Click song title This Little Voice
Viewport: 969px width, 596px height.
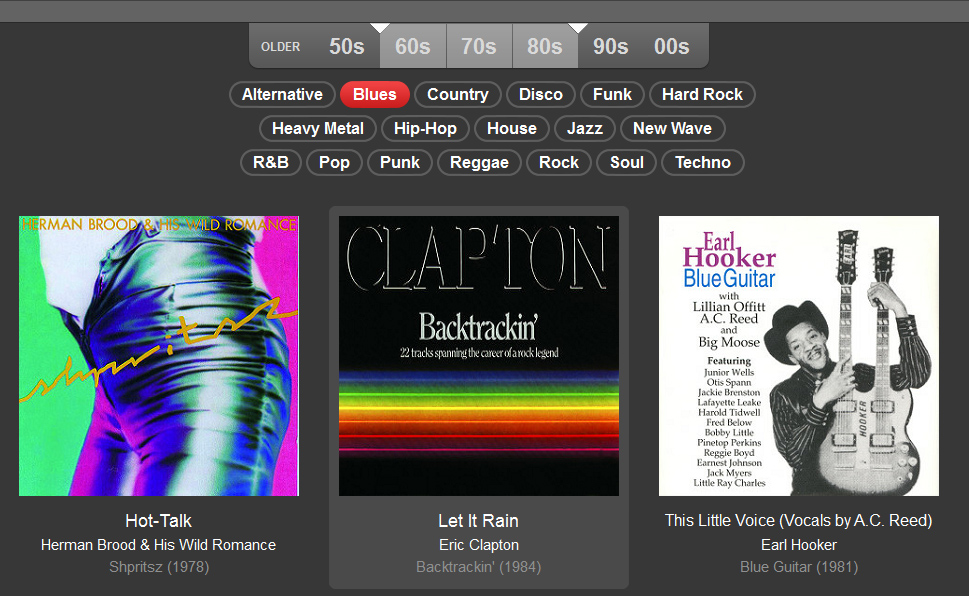(x=799, y=521)
